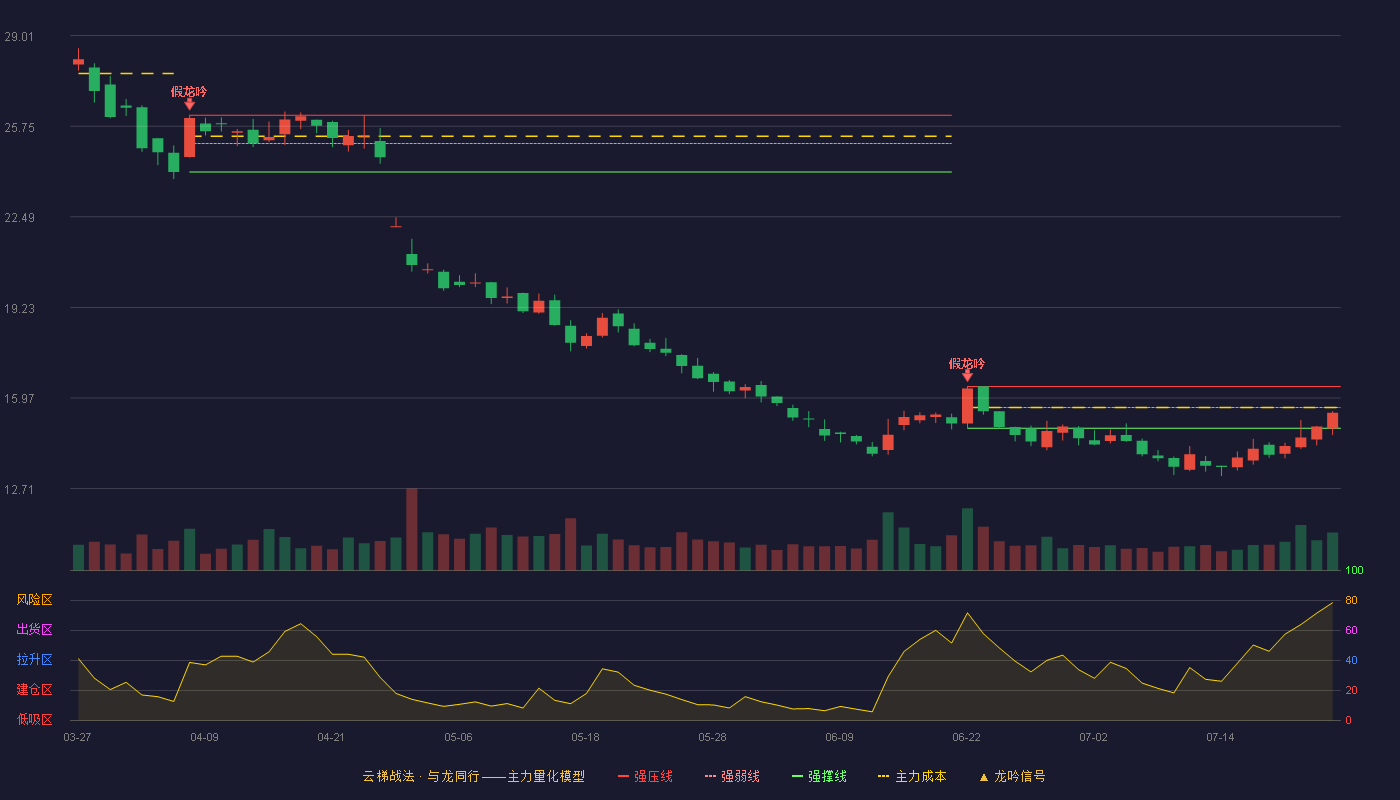Select the 出货区 zone label
Image resolution: width=1400 pixels, height=800 pixels.
34,630
